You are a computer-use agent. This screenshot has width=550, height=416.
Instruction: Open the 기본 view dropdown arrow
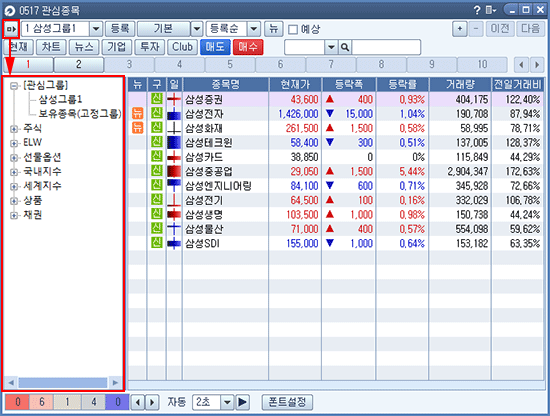[x=197, y=29]
